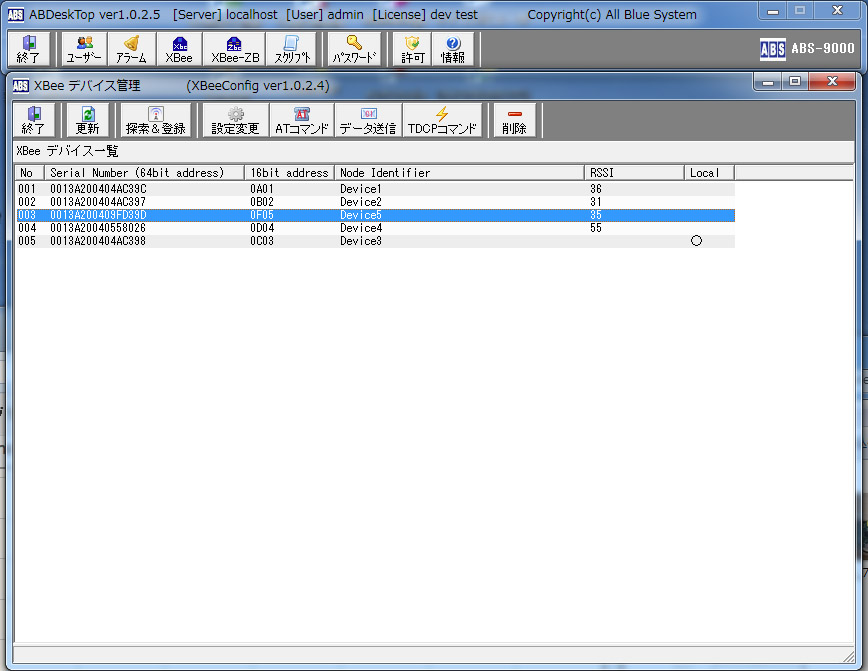Screen dimensions: 868x671
Task: Select serial number 0013A200404AC398
Action: coord(98,241)
